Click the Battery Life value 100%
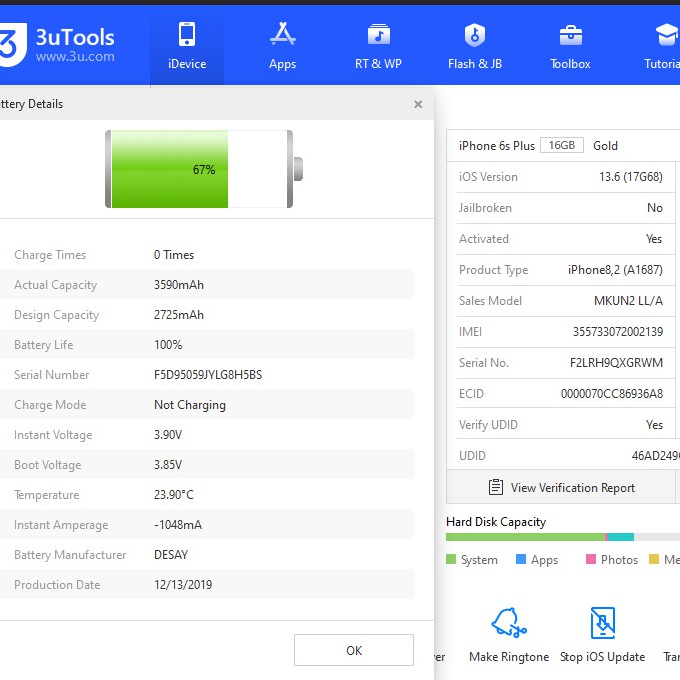Image resolution: width=680 pixels, height=680 pixels. [168, 345]
